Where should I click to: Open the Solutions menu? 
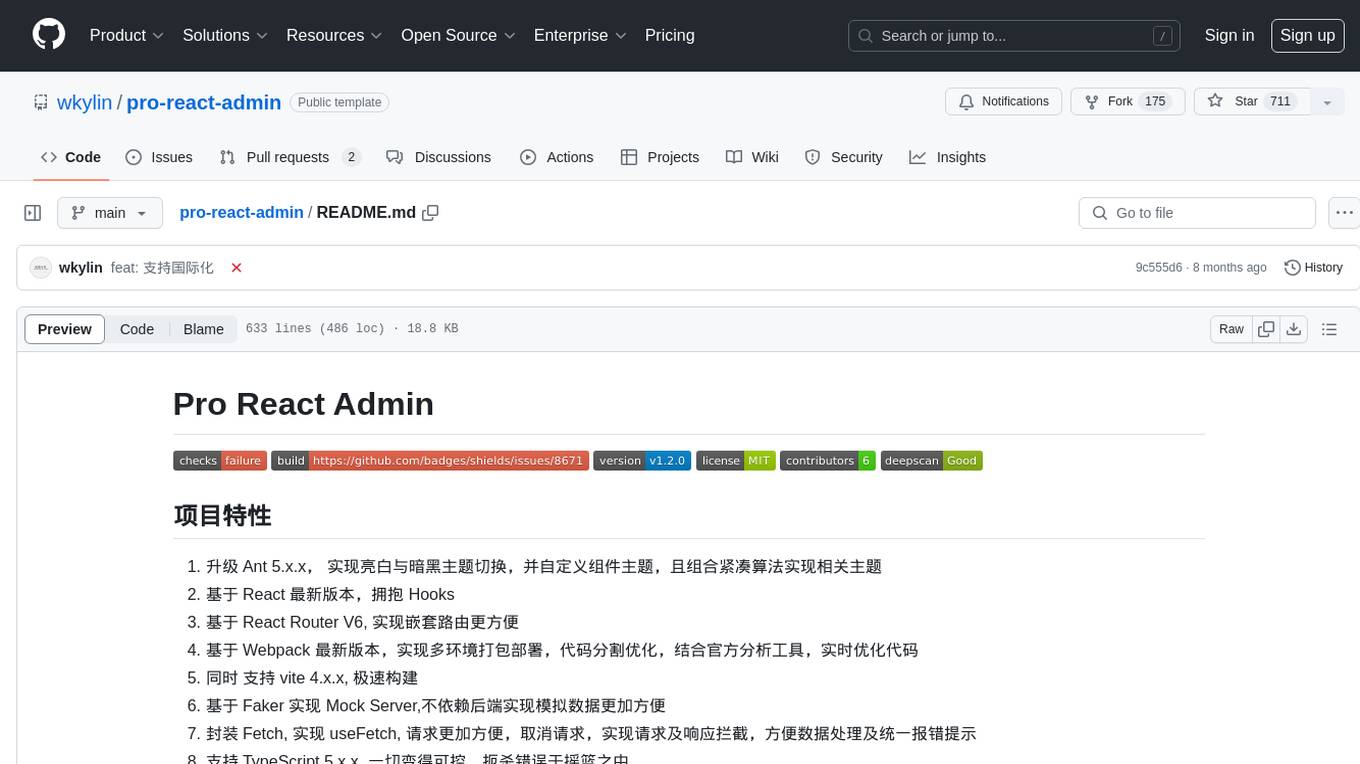pos(225,35)
